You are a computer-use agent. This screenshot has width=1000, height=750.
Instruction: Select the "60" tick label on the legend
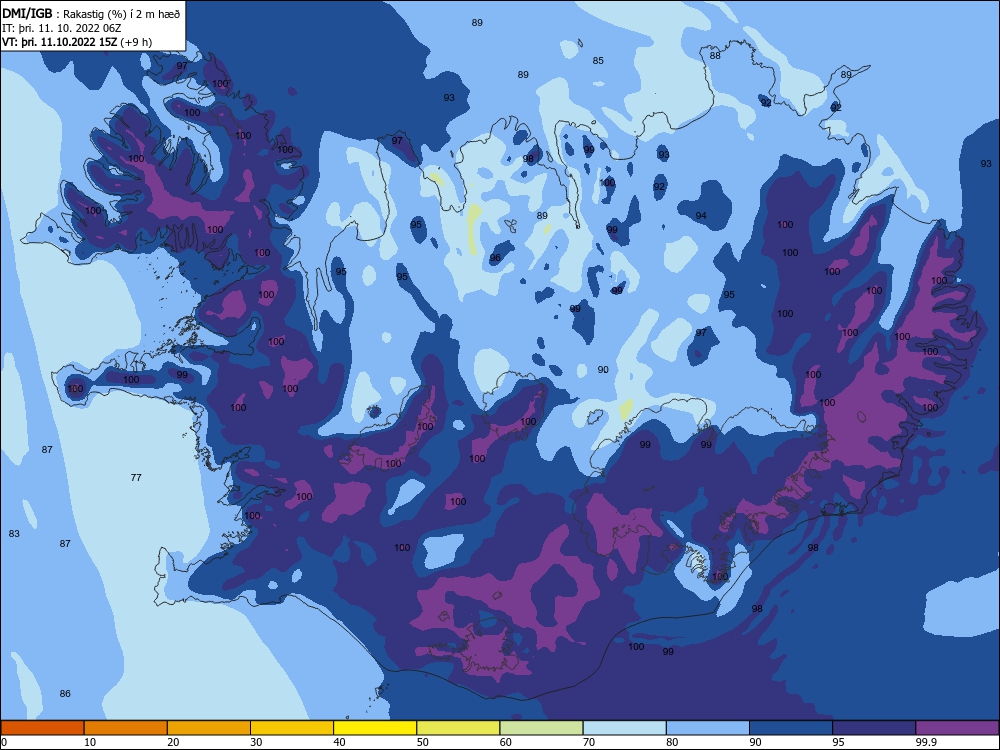(505, 742)
